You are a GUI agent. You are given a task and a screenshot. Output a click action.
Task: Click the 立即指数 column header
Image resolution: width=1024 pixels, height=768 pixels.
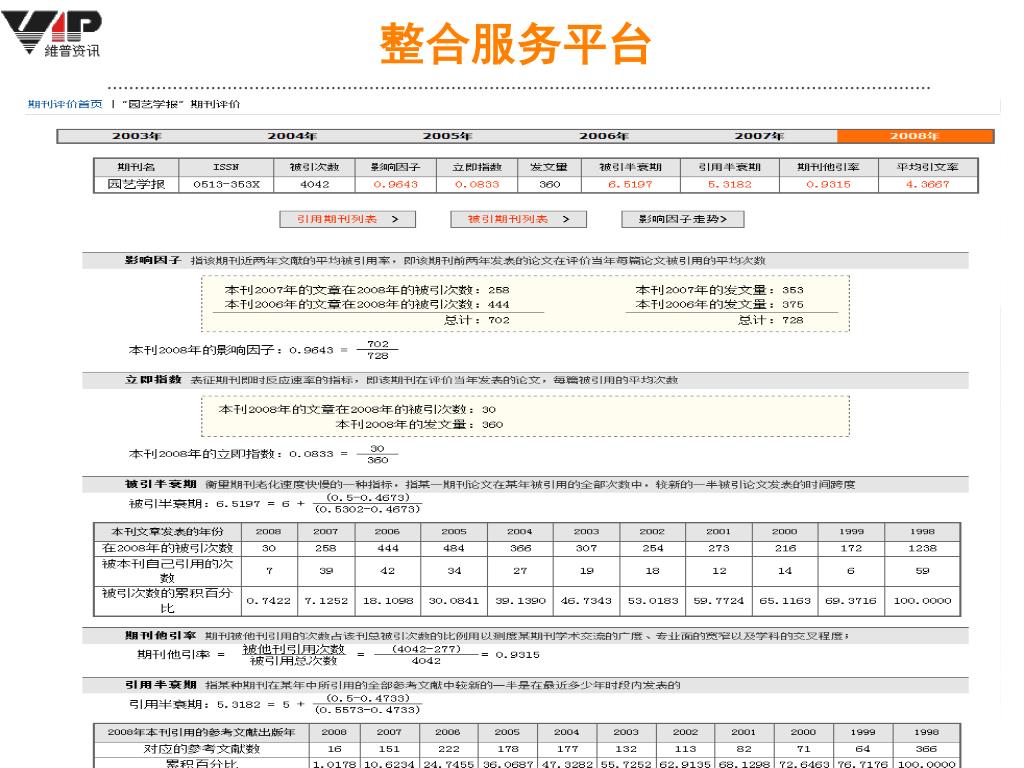[477, 167]
